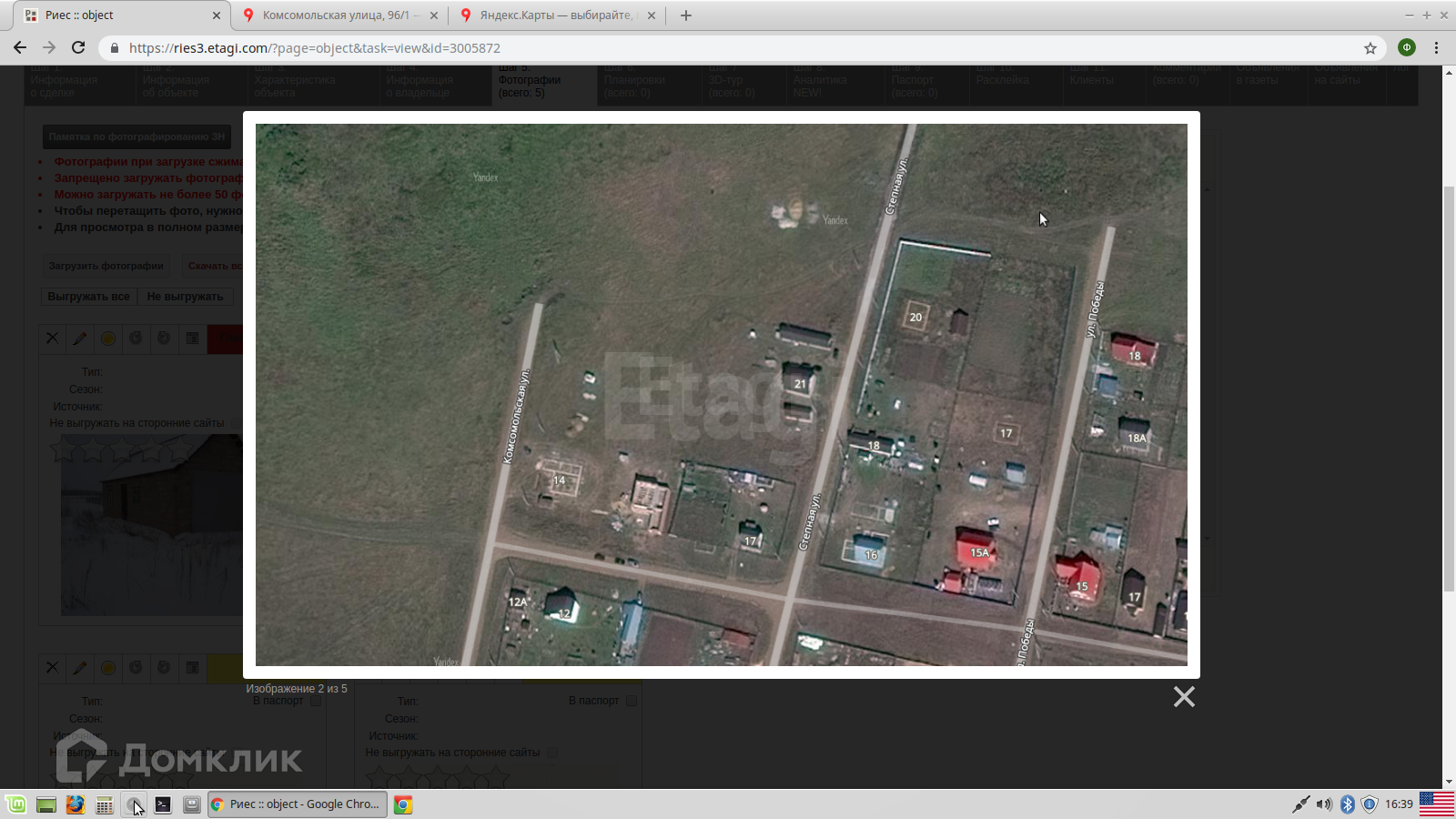
Task: Go back to the previous browser page
Action: [x=20, y=47]
